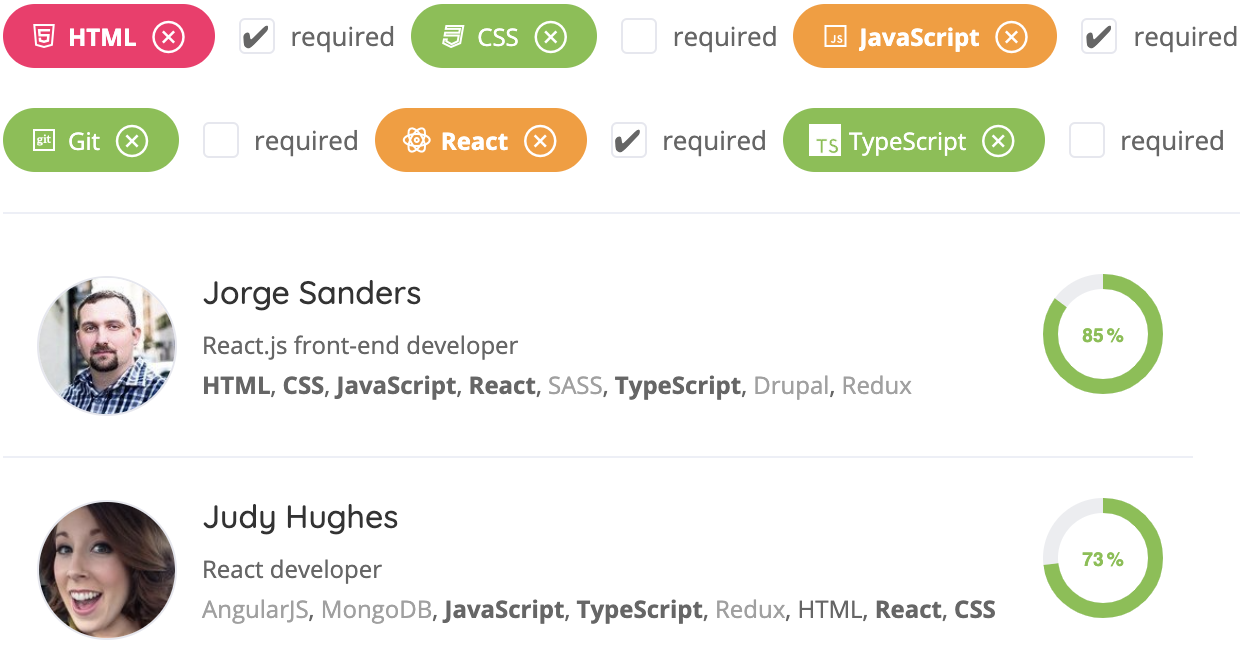Click the React atom icon
1240x646 pixels.
tap(416, 141)
